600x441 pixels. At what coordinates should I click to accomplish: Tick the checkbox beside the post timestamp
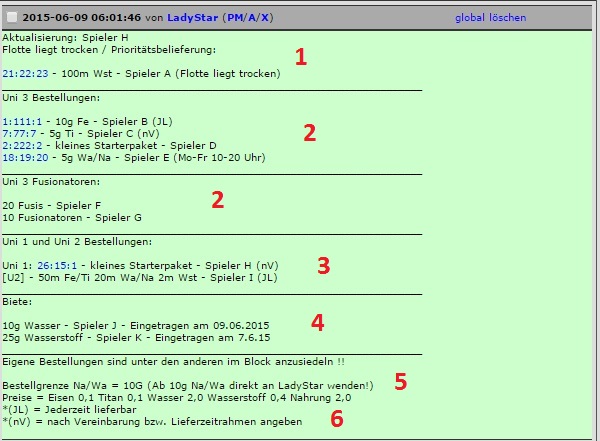pyautogui.click(x=13, y=18)
